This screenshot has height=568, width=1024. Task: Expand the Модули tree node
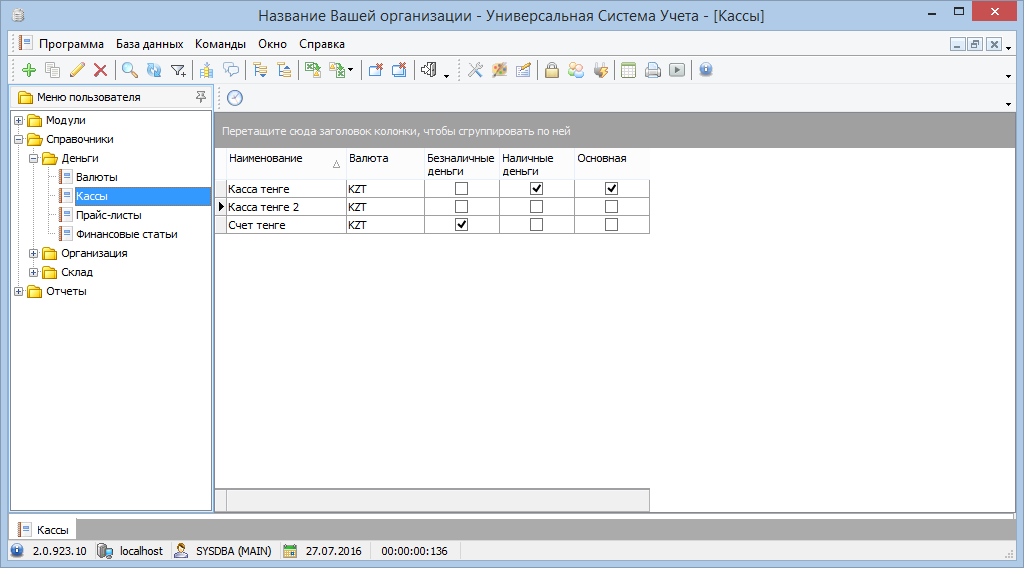(x=19, y=121)
